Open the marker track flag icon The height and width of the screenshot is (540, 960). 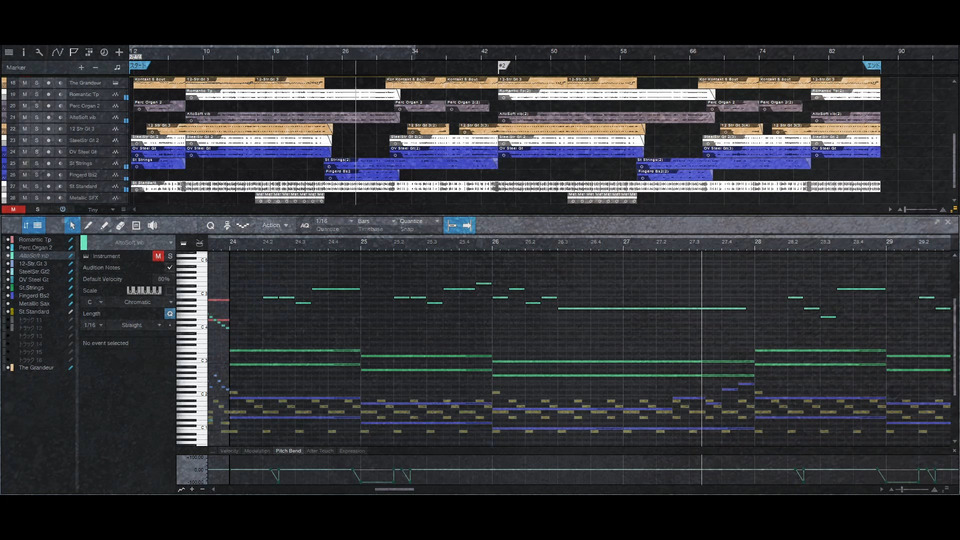pyautogui.click(x=73, y=53)
